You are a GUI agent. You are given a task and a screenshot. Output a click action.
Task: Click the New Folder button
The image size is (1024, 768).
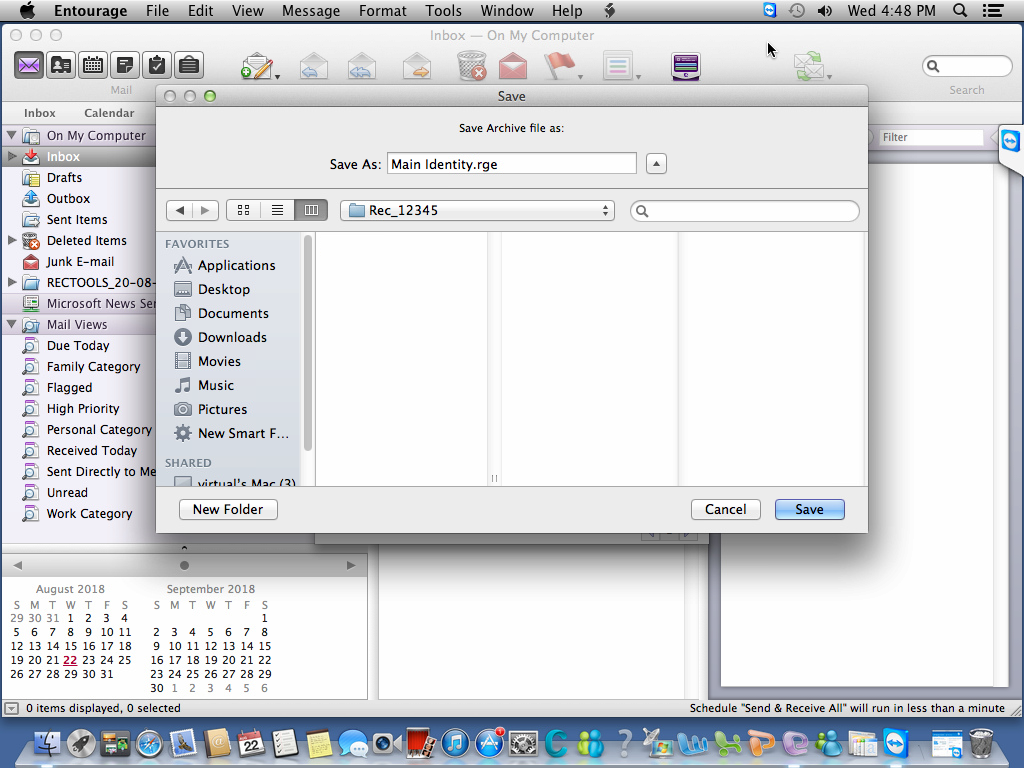pos(228,509)
